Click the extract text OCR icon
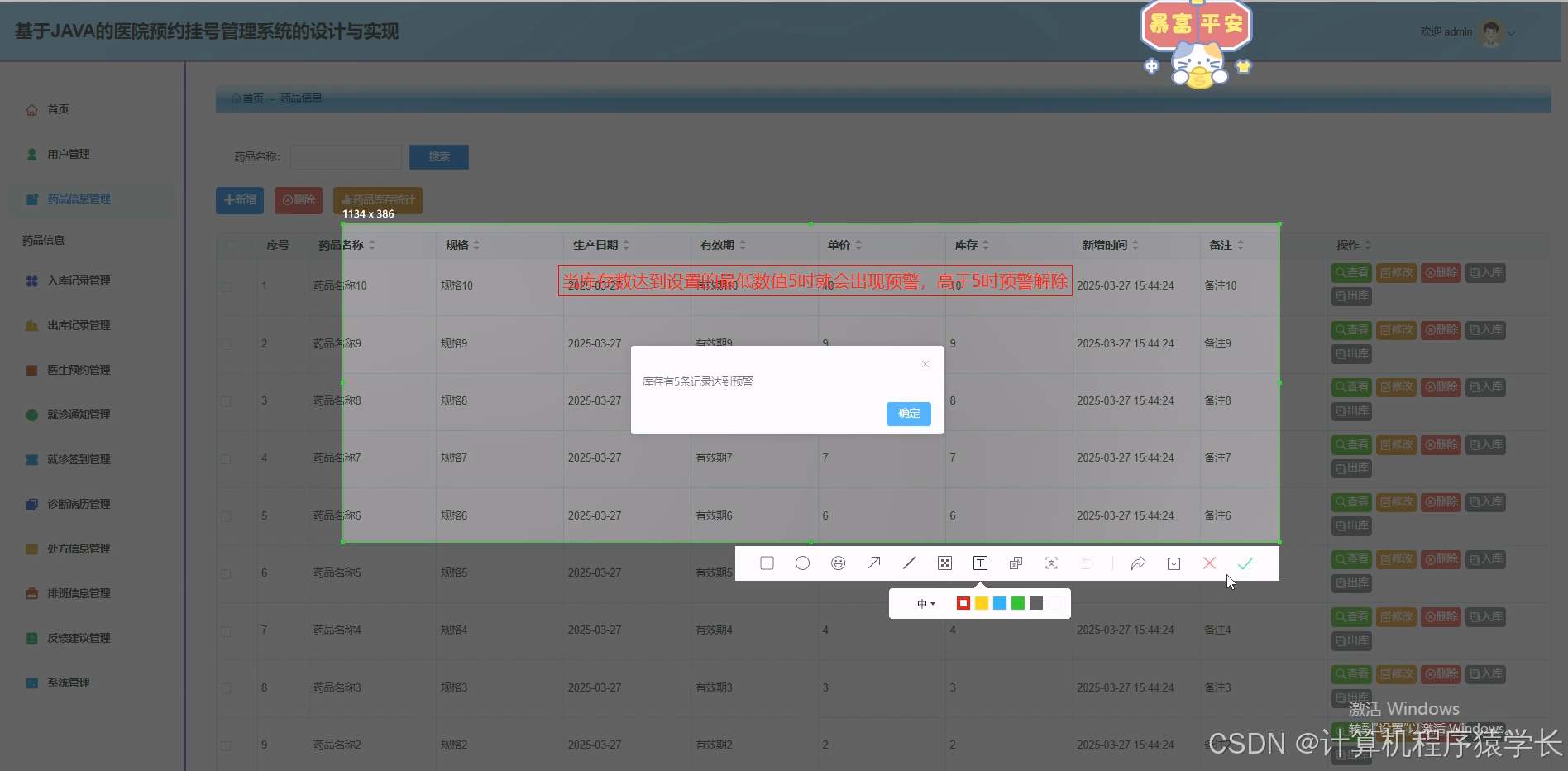Image resolution: width=1568 pixels, height=771 pixels. 1051,563
